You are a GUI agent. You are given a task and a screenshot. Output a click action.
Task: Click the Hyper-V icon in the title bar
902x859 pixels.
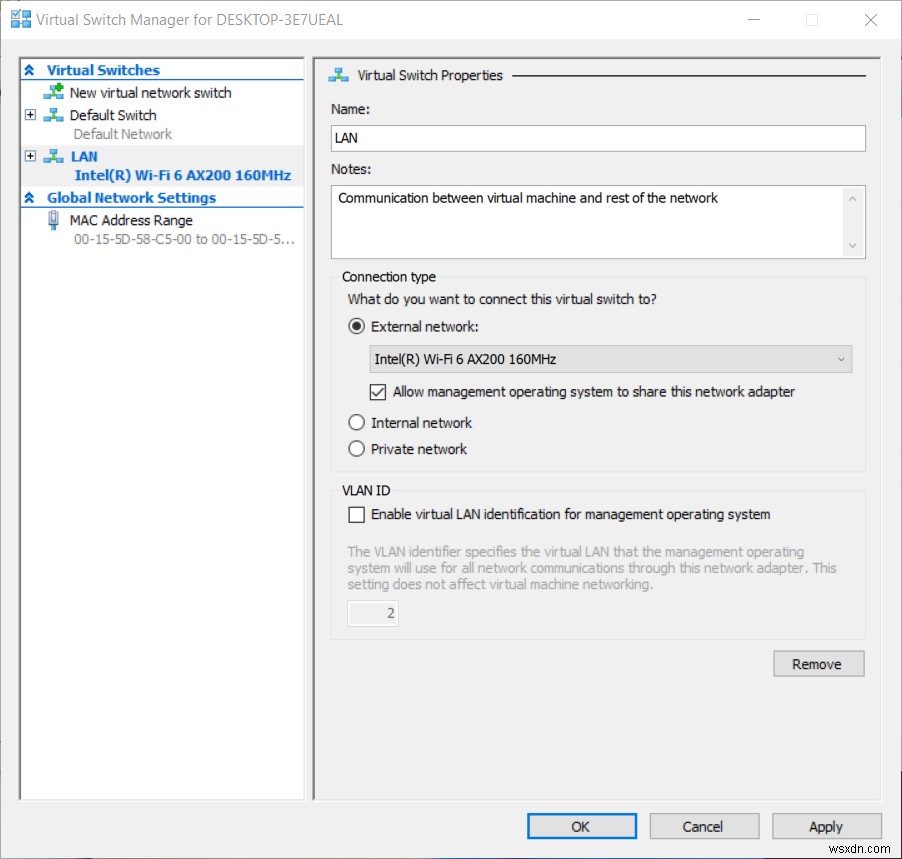click(x=19, y=19)
